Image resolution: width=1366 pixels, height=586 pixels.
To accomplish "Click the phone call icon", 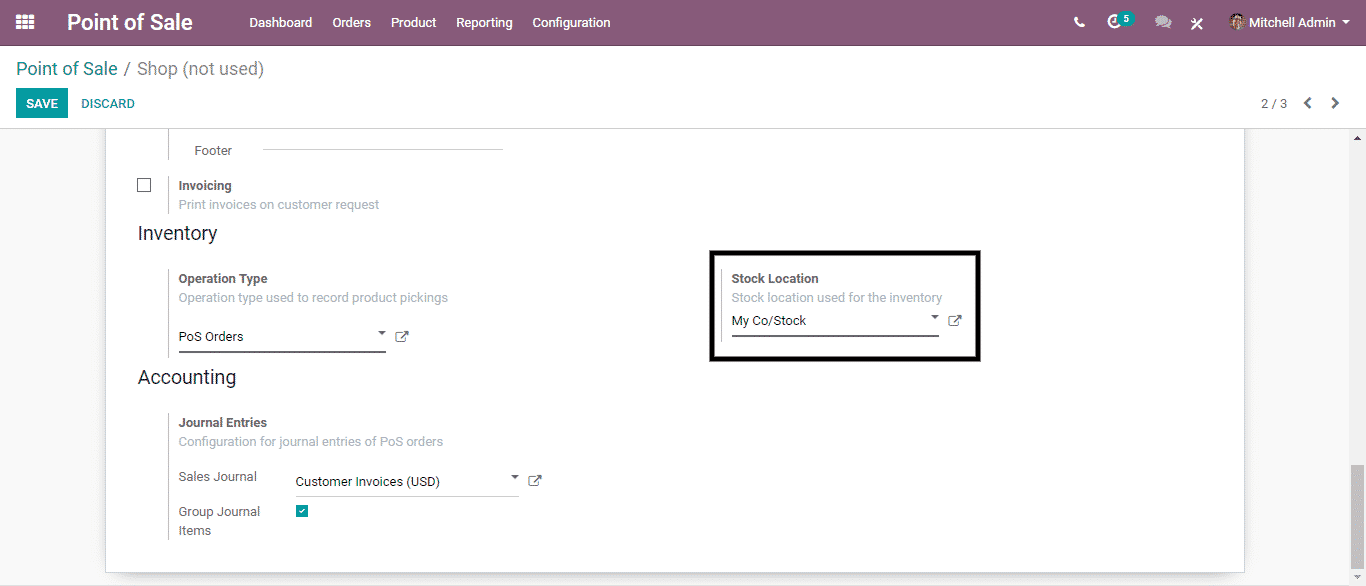I will (x=1079, y=22).
